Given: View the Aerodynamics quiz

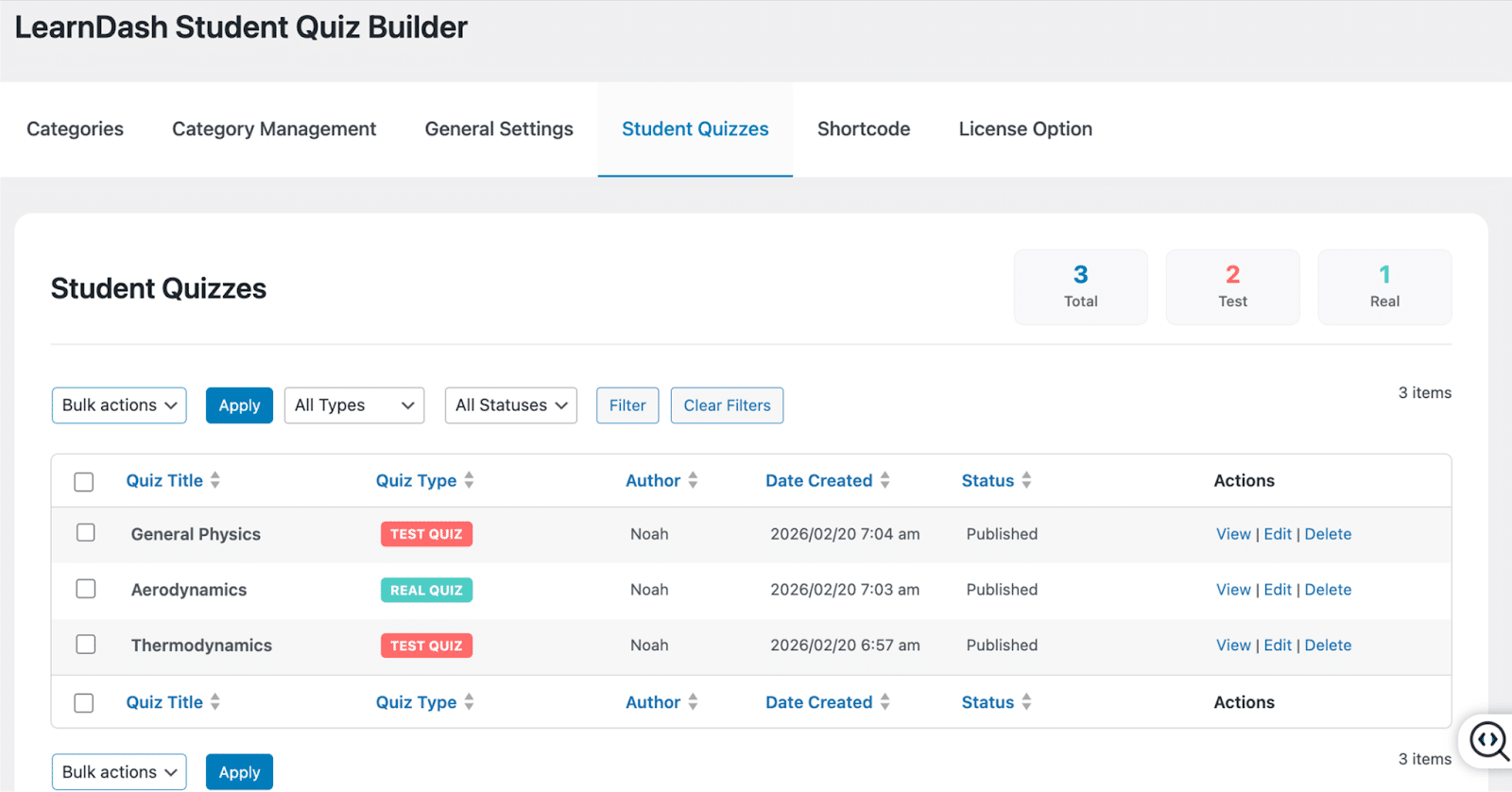Looking at the screenshot, I should [1233, 590].
